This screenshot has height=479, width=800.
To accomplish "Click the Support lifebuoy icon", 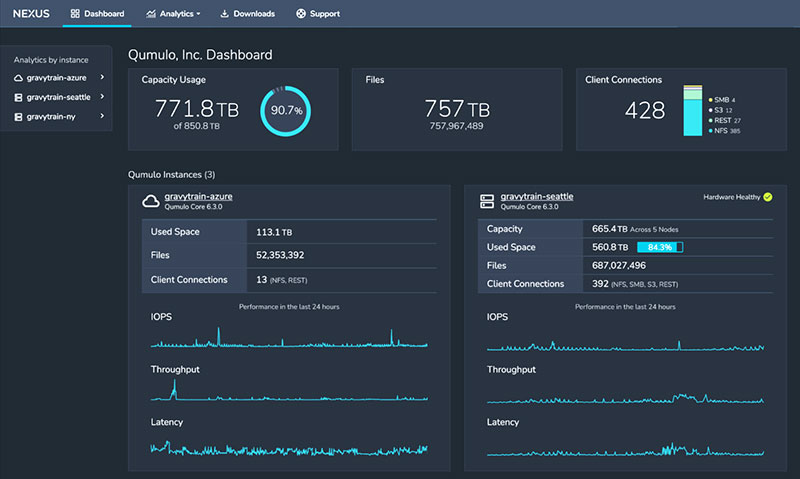I will pos(301,14).
